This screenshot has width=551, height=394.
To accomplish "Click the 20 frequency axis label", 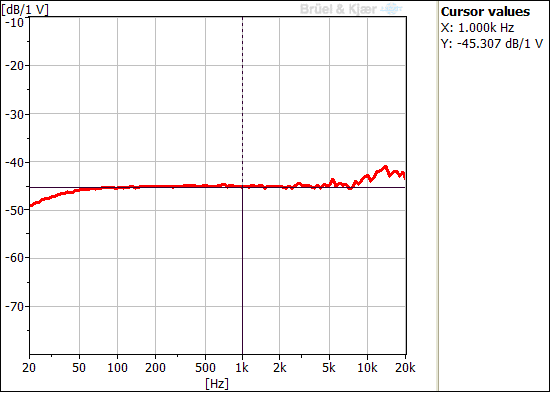I will (x=29, y=368).
